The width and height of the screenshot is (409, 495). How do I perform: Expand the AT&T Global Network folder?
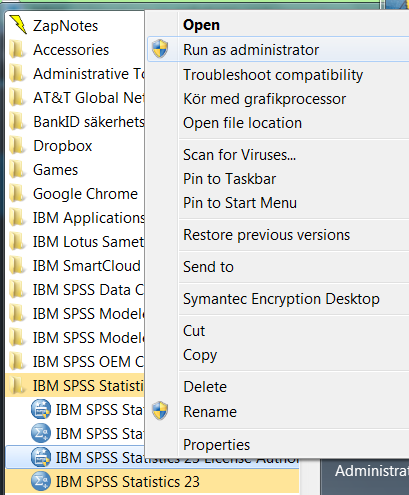point(75,98)
